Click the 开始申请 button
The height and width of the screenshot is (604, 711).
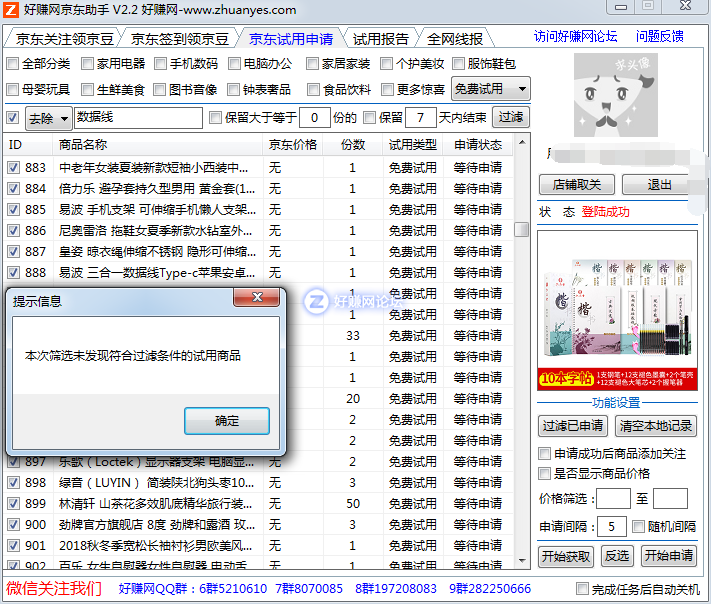[x=669, y=556]
